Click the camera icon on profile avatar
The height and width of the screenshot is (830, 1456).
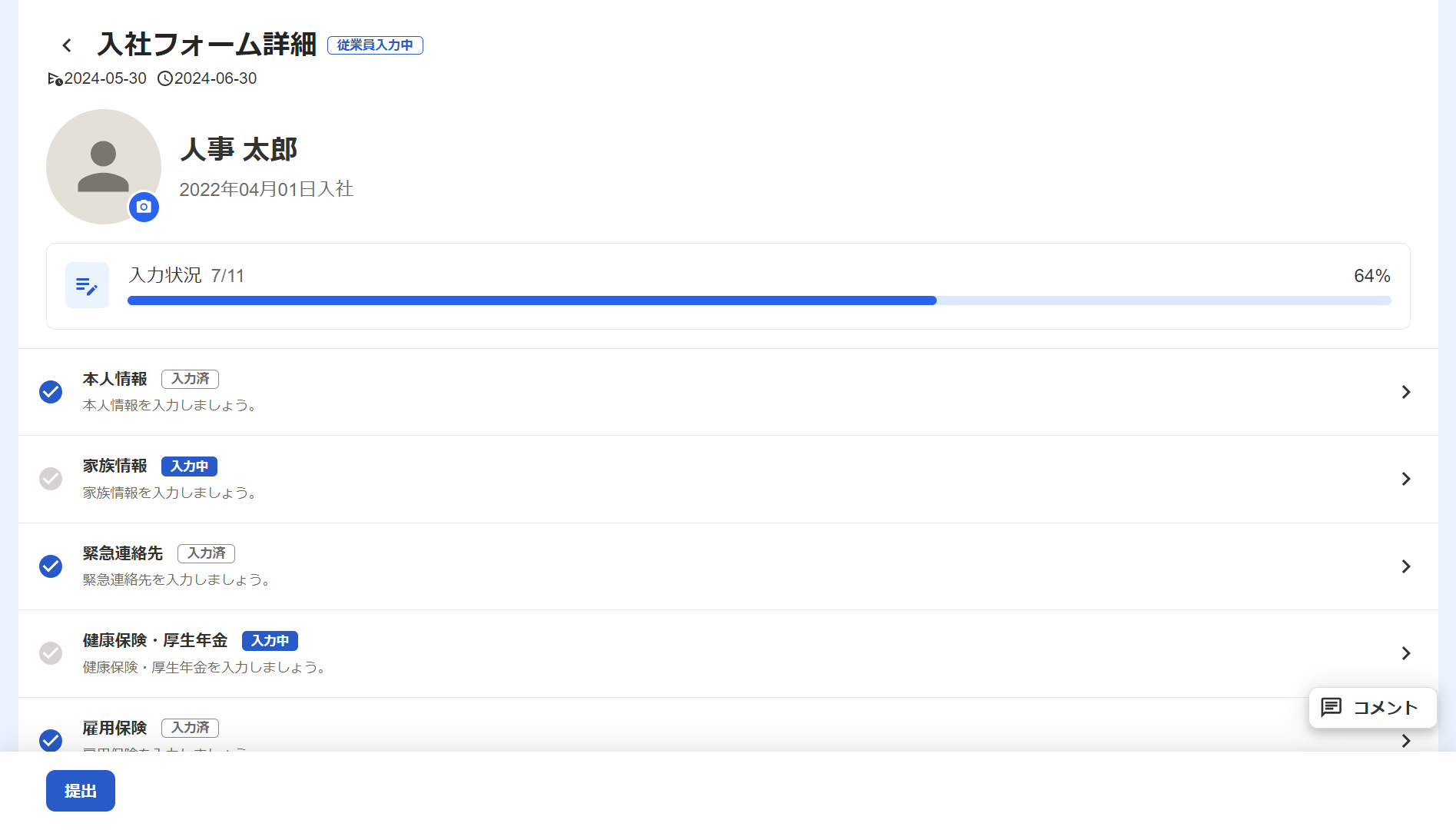(144, 207)
